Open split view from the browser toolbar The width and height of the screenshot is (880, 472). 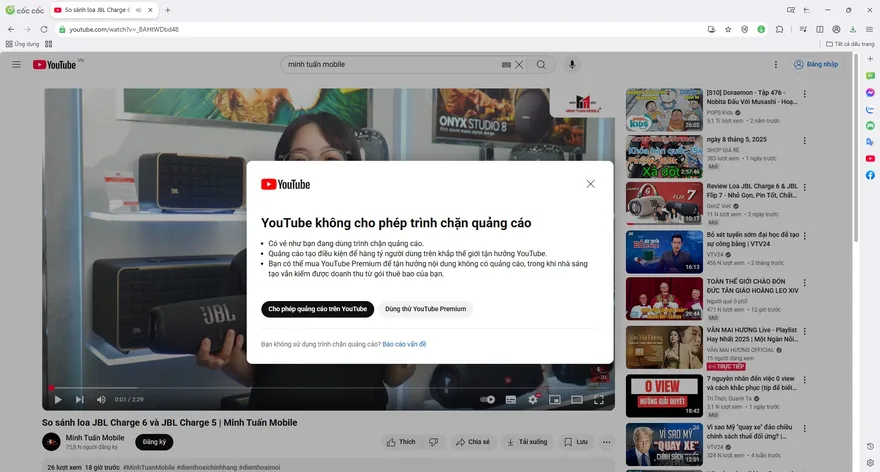point(820,29)
